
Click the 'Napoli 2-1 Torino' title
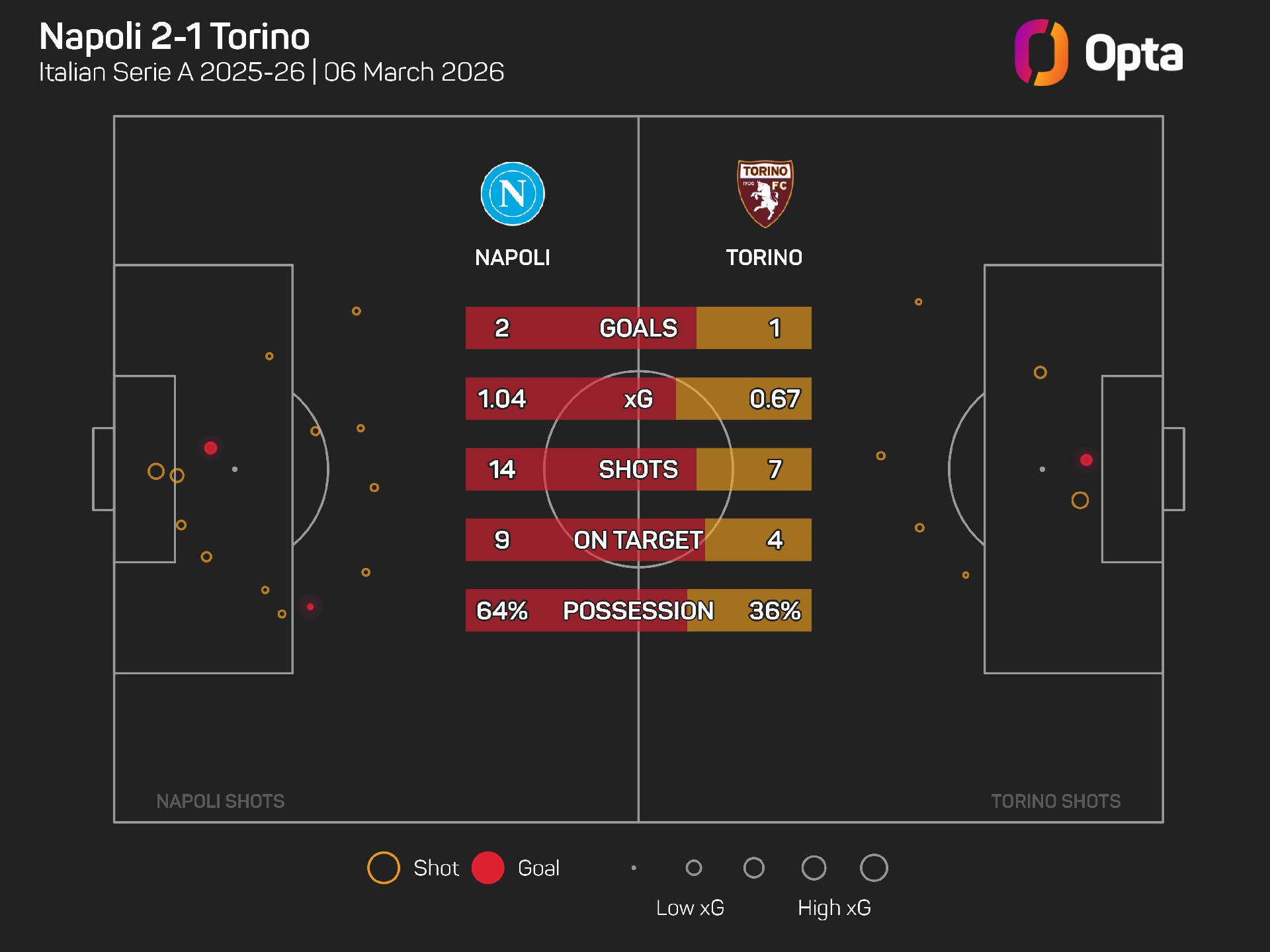point(175,36)
